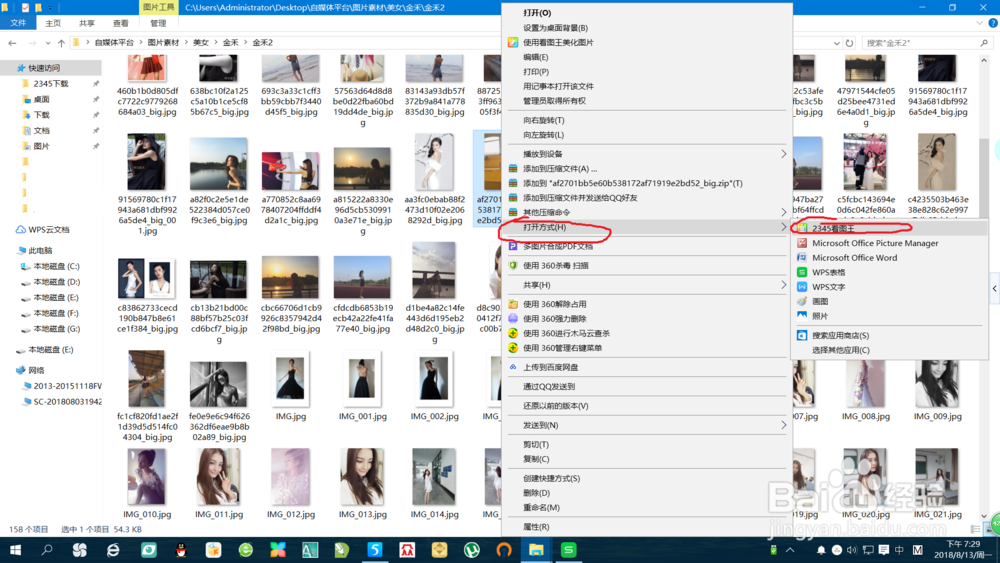Click 使用 360强力删除 icon
The width and height of the screenshot is (1000, 563).
(x=513, y=319)
